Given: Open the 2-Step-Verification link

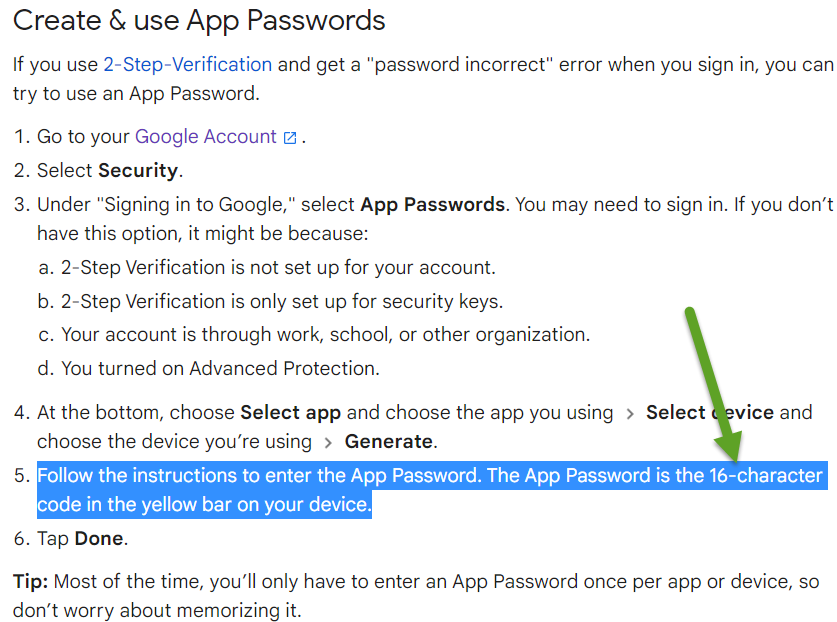Looking at the screenshot, I should [187, 65].
